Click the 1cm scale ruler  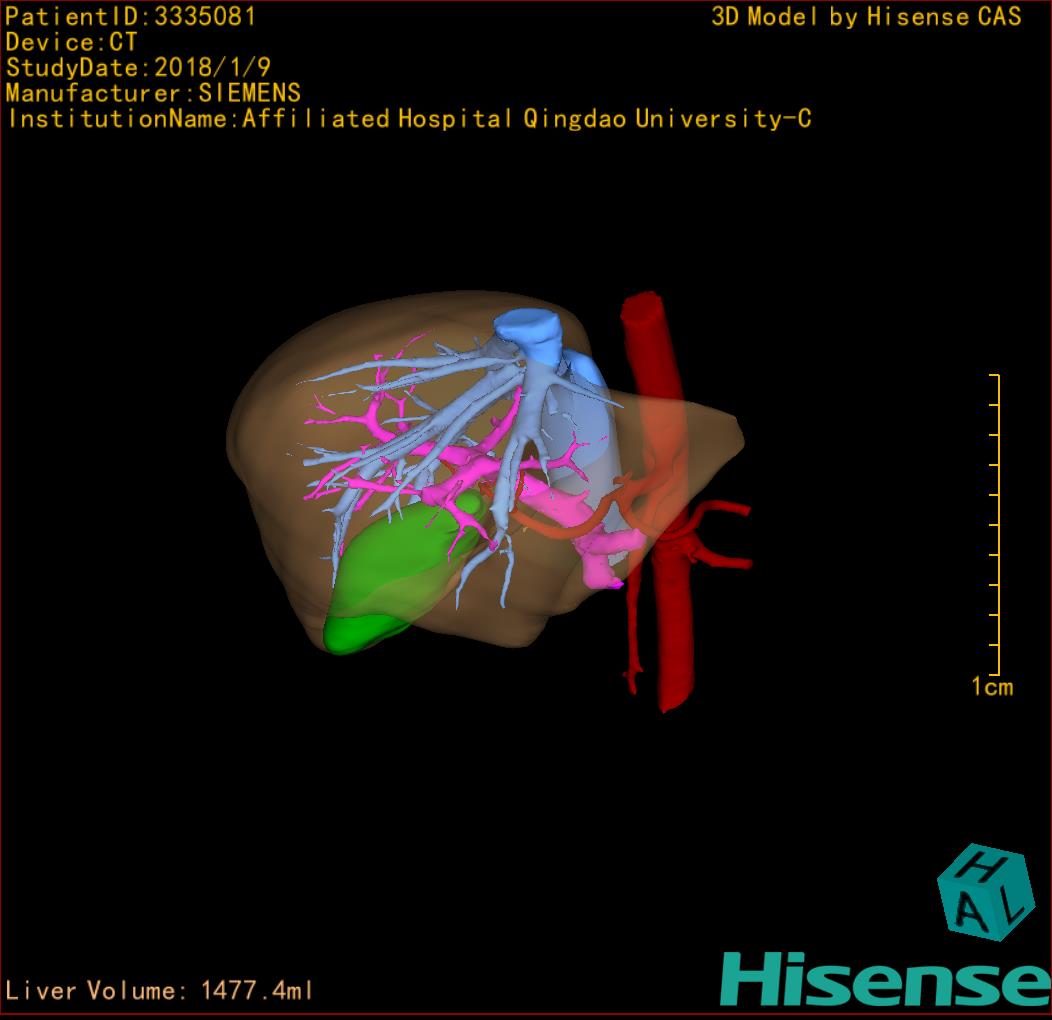pyautogui.click(x=995, y=525)
